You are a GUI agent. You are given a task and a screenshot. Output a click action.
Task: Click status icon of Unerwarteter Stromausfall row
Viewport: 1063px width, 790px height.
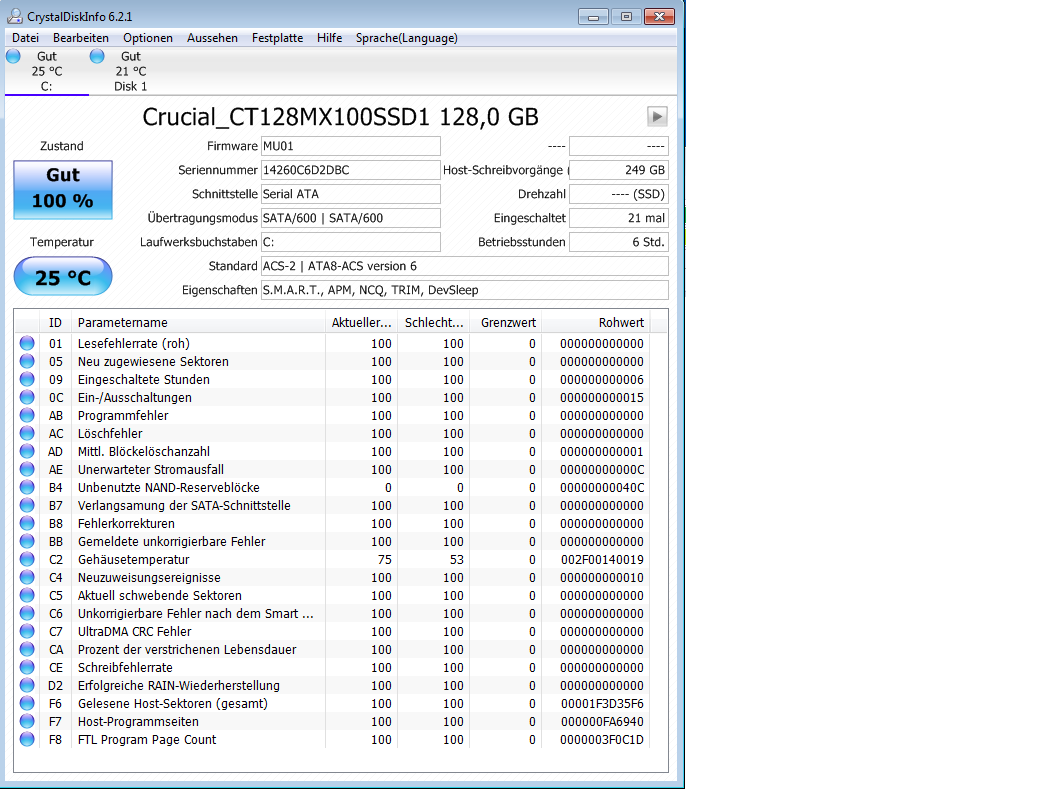27,469
